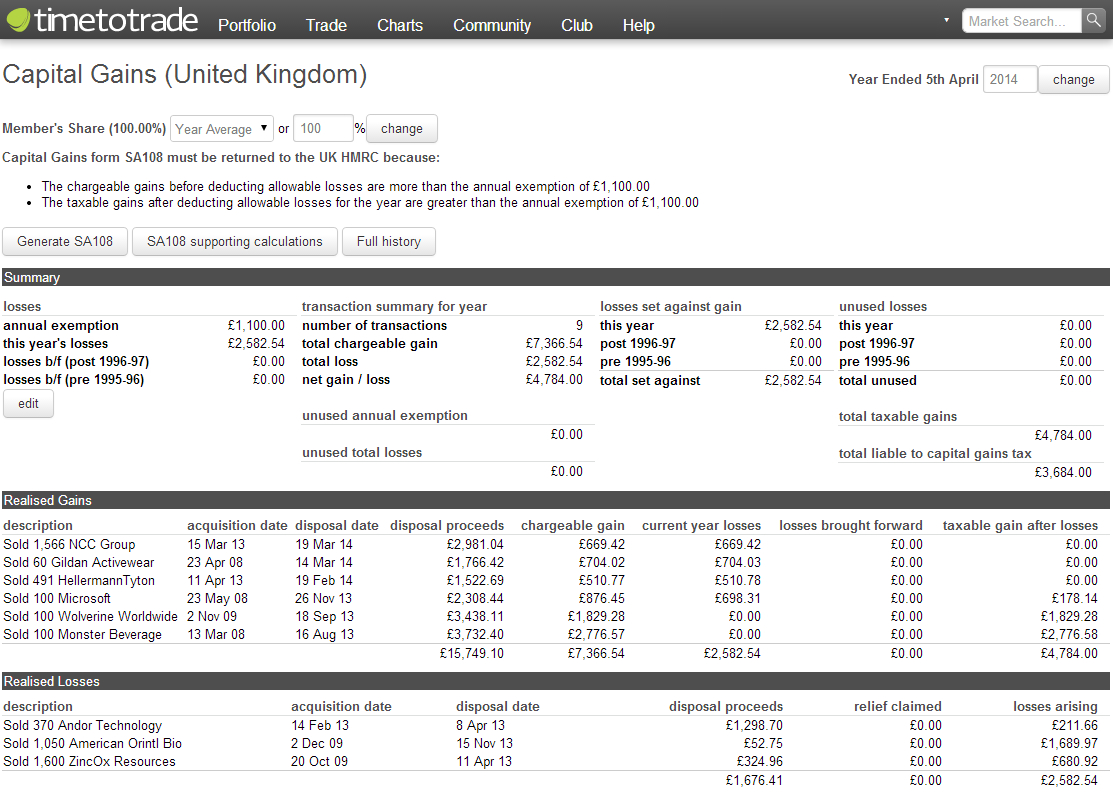Viewport: 1113px width, 799px height.
Task: Click the year ended input showing 2014
Action: 1010,80
